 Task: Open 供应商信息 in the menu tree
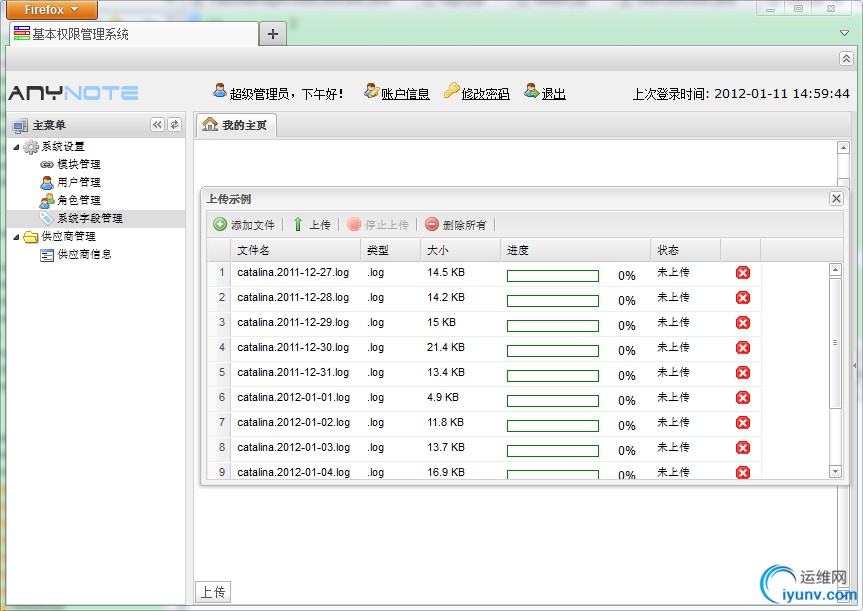tap(84, 254)
